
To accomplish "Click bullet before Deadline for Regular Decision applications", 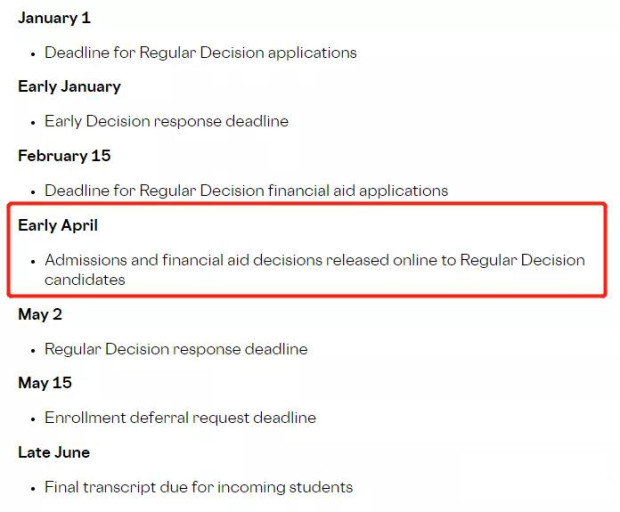I will [x=33, y=54].
